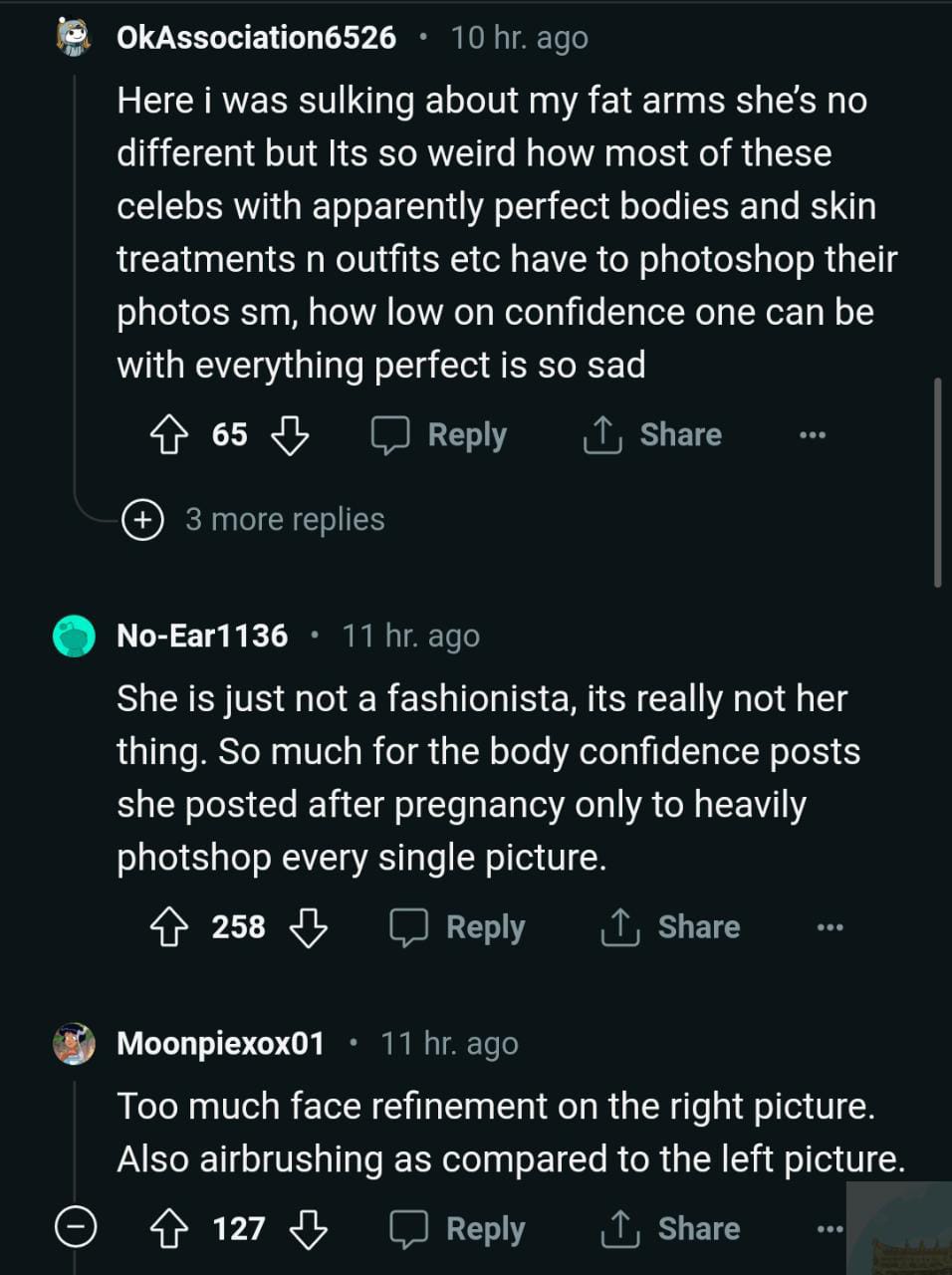The image size is (952, 1275).
Task: Share Moonpiexox01's comment
Action: [x=670, y=1229]
